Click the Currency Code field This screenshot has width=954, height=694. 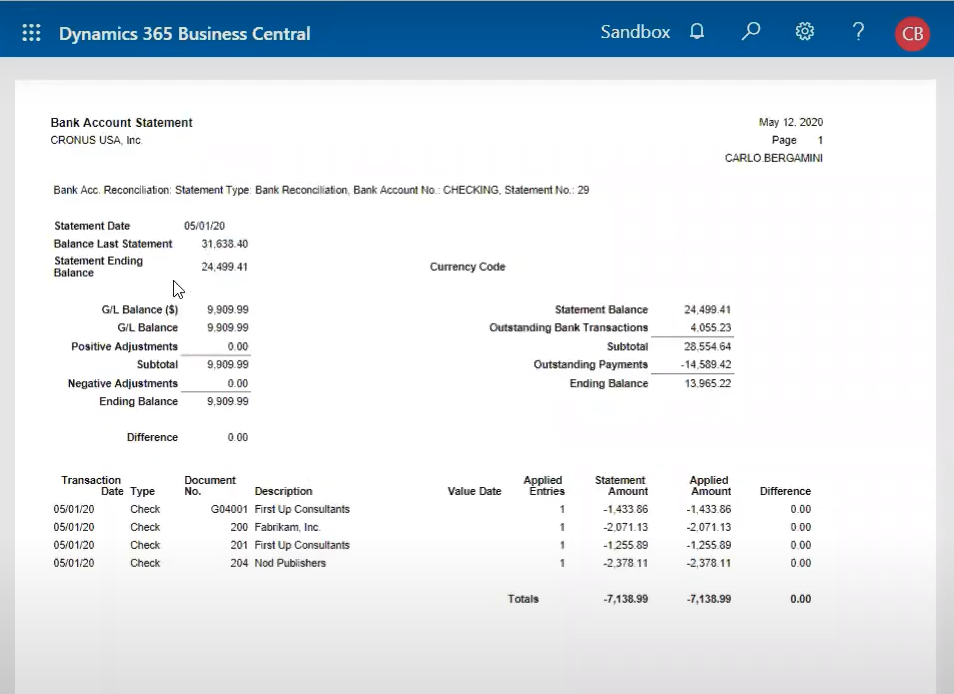point(469,267)
